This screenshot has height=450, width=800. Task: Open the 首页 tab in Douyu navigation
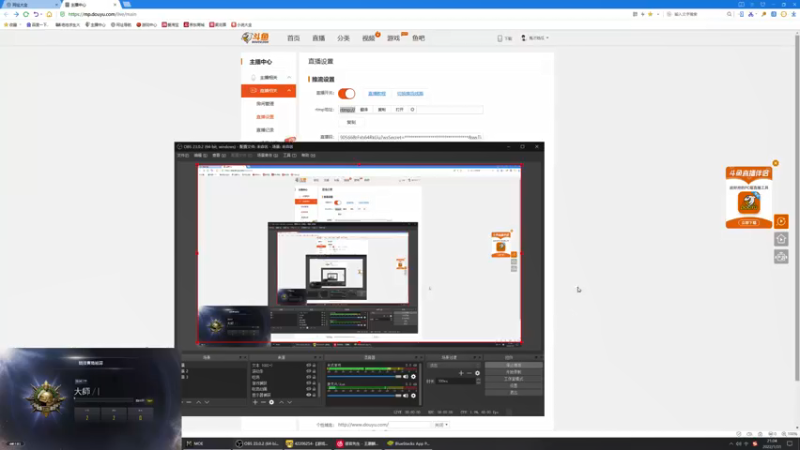293,38
